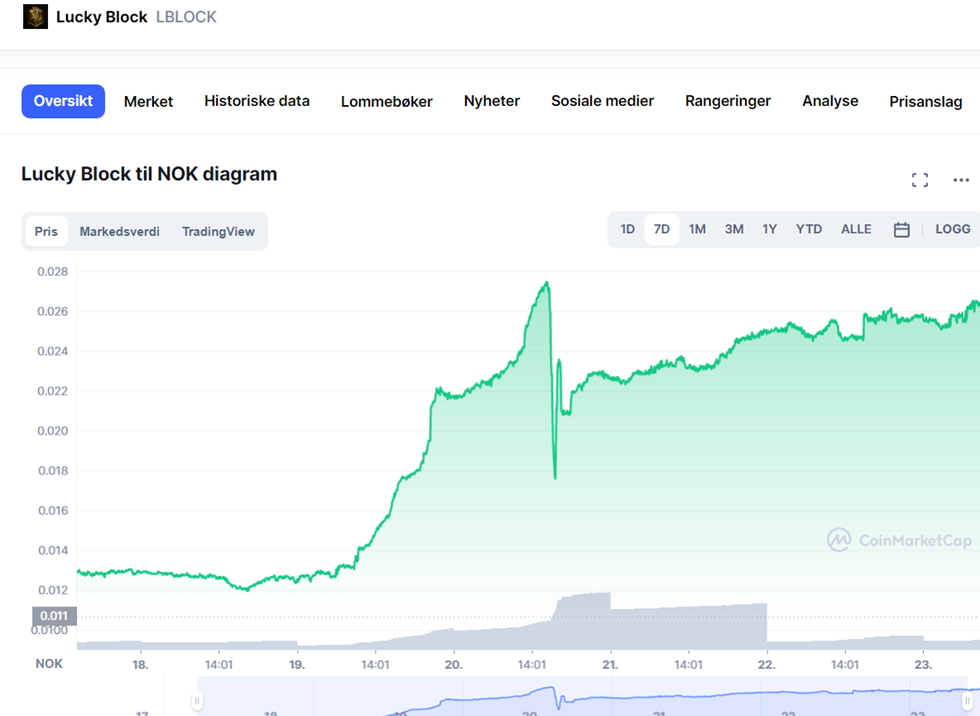This screenshot has width=980, height=716.
Task: Click the 20. date axis label
Action: 453,665
